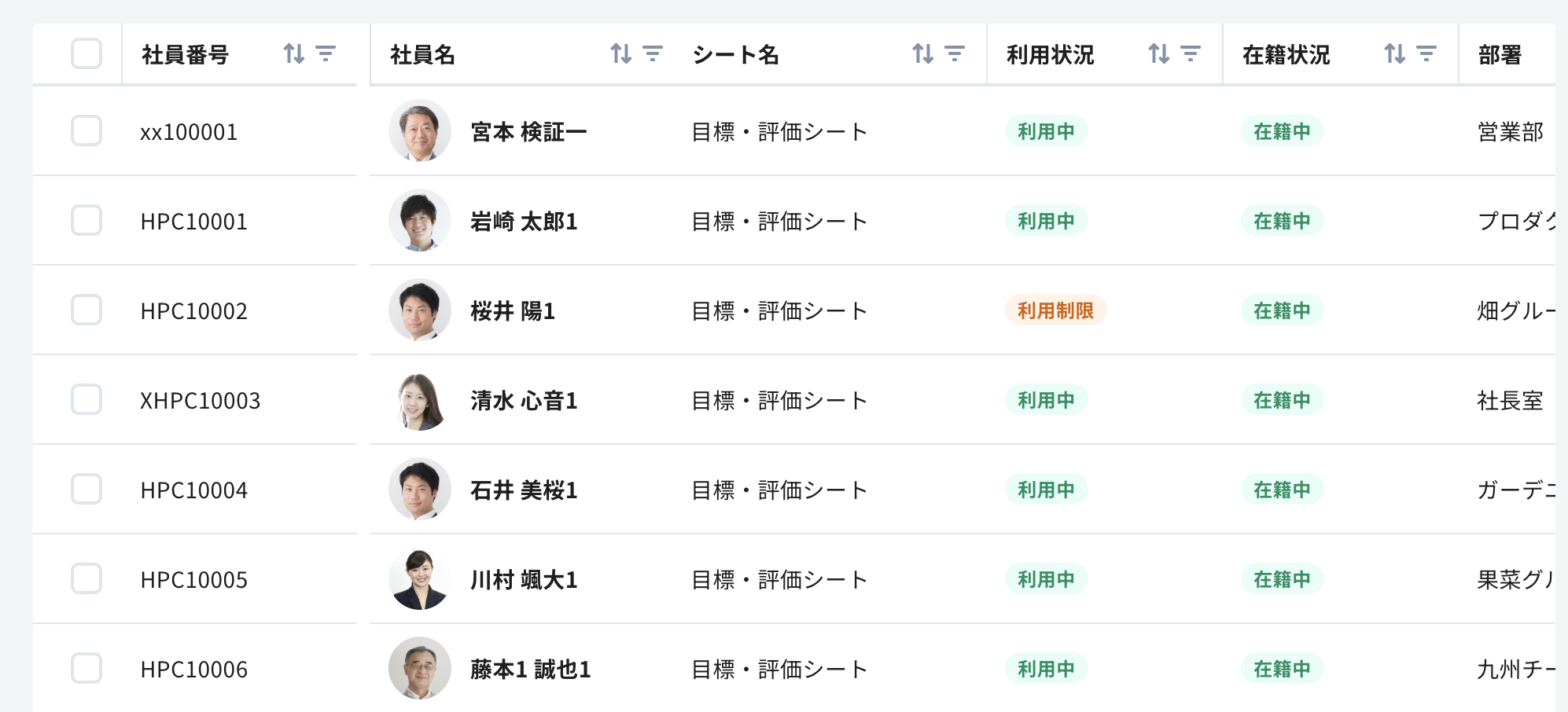
Task: Open employee 宮本 検証一
Action: tap(528, 132)
